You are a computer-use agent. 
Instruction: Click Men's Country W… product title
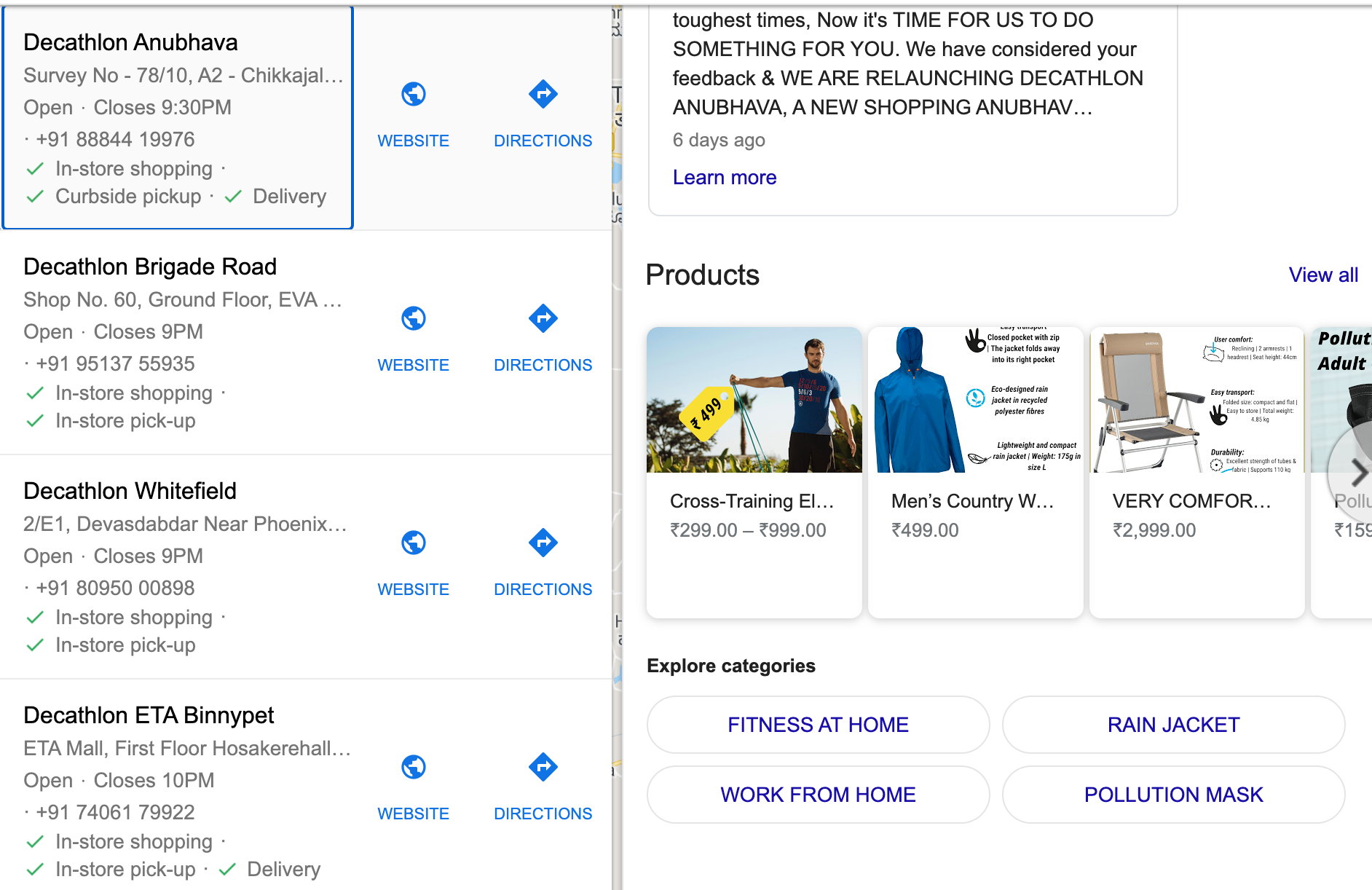[x=972, y=501]
